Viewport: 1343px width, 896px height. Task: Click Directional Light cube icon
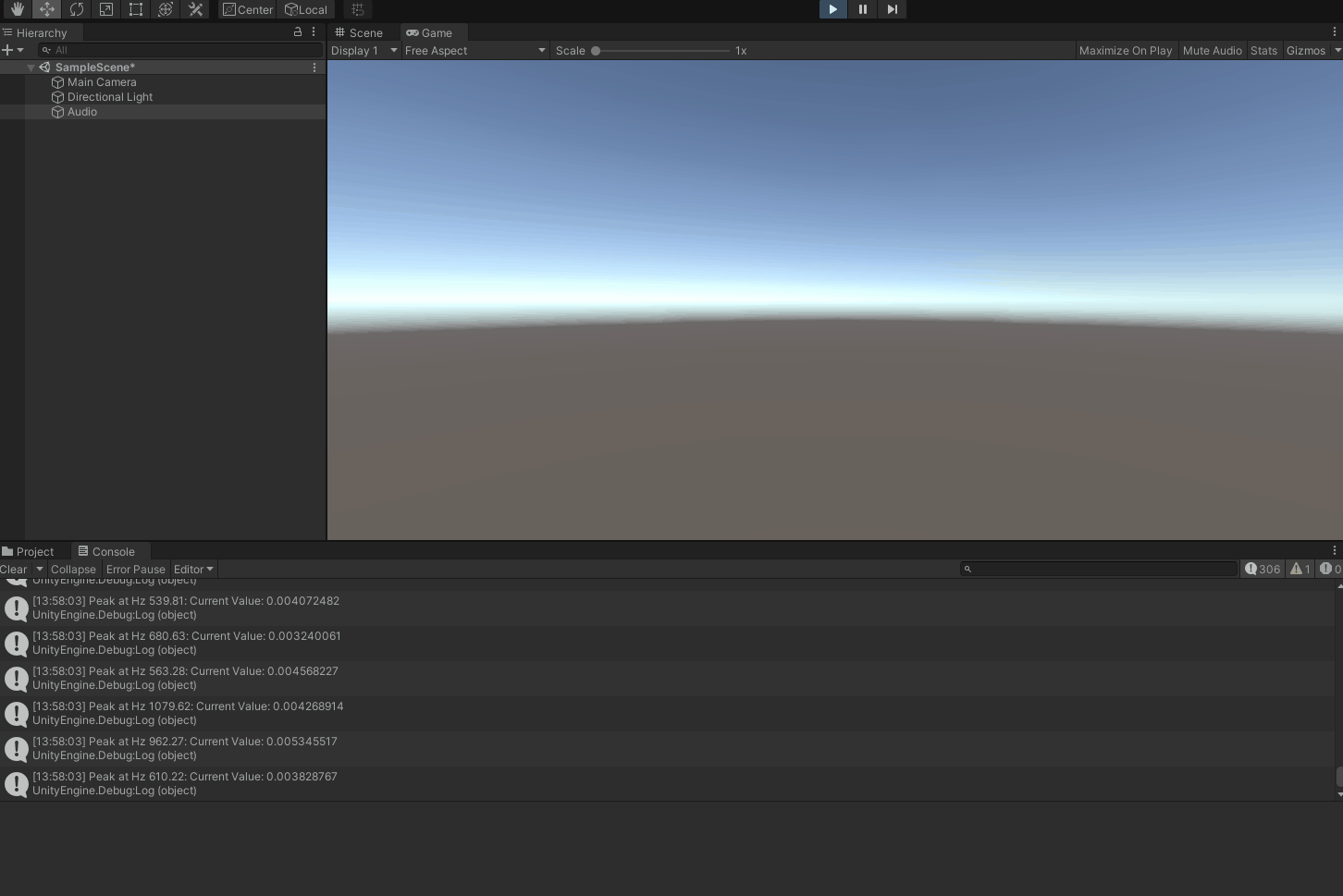pyautogui.click(x=58, y=97)
